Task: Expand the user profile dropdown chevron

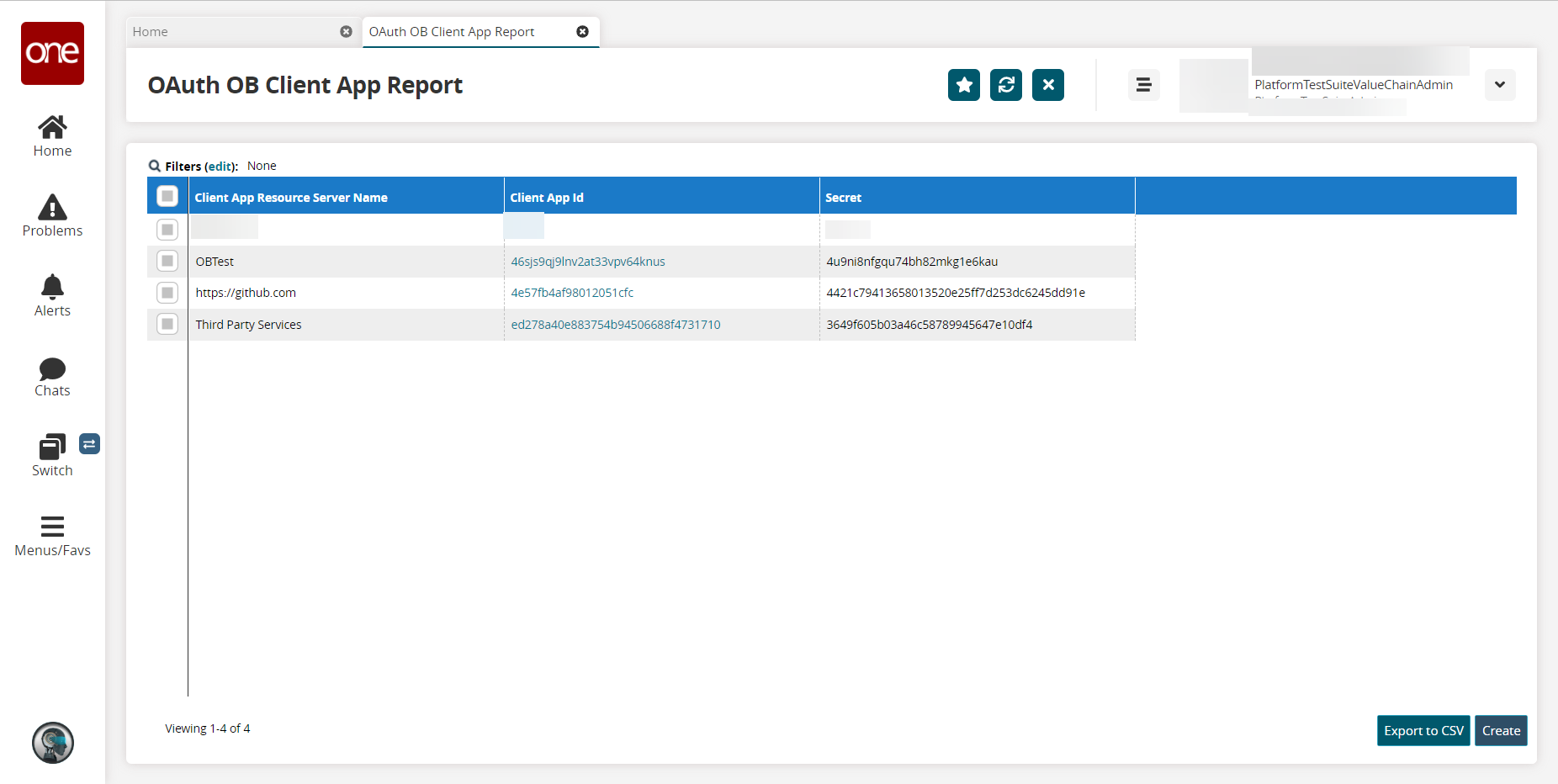Action: 1500,85
